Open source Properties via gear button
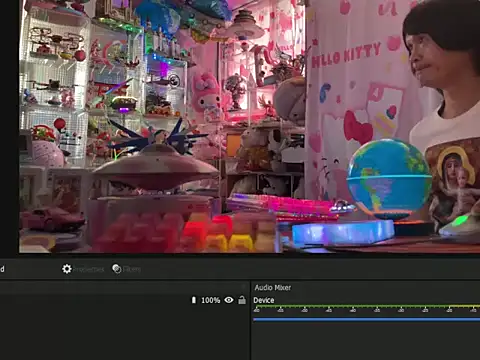The width and height of the screenshot is (480, 360). point(83,269)
